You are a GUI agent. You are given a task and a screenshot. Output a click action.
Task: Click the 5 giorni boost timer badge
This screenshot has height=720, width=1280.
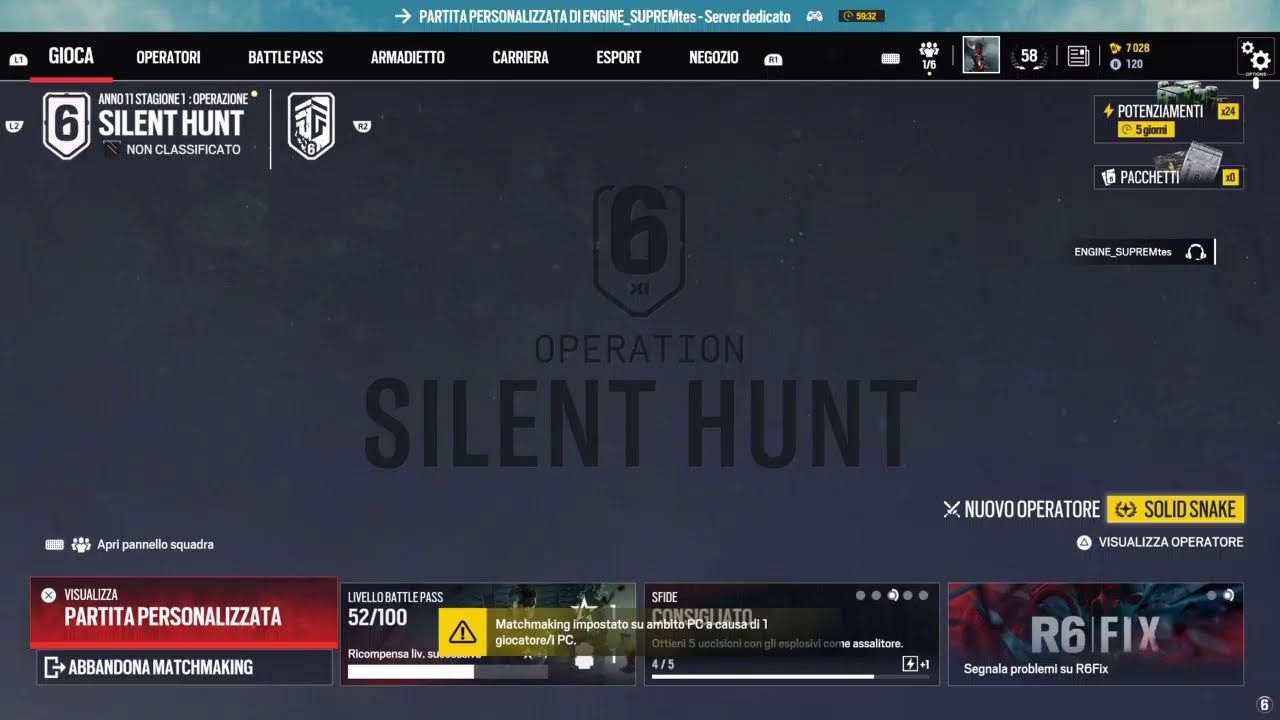tap(1146, 130)
